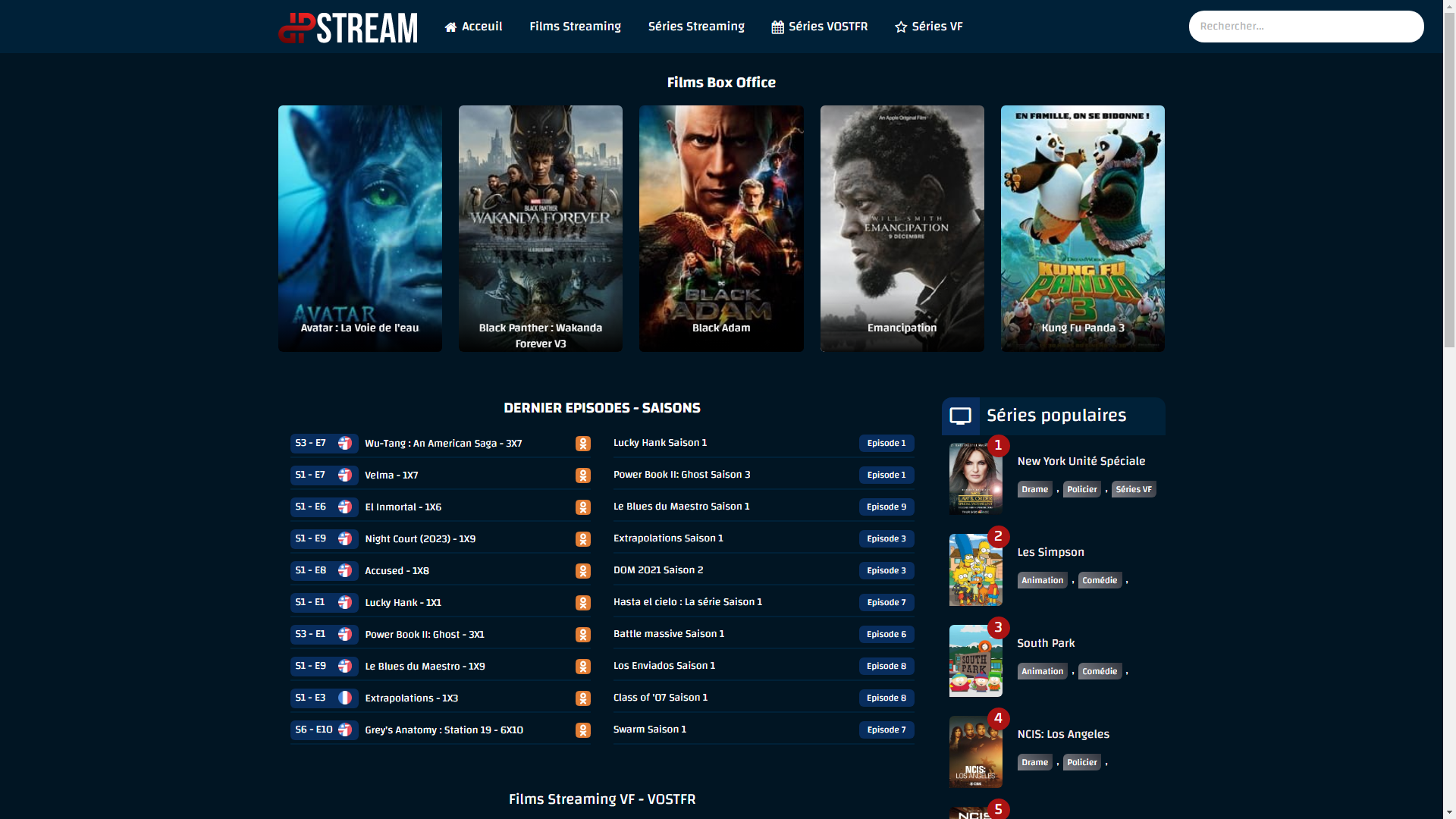
Task: Open the Les Simpson thumbnail image
Action: tap(975, 570)
